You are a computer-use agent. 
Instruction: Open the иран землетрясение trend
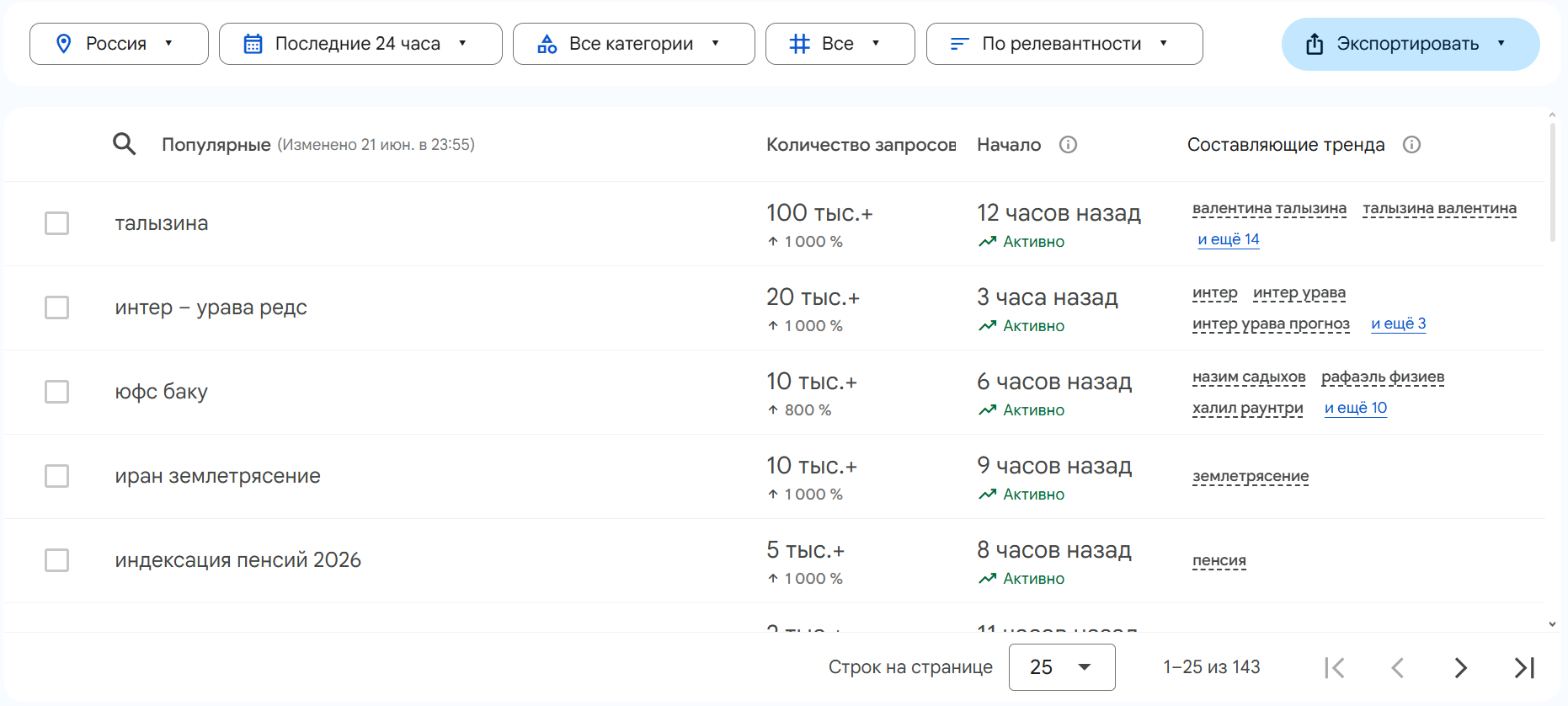tap(218, 476)
